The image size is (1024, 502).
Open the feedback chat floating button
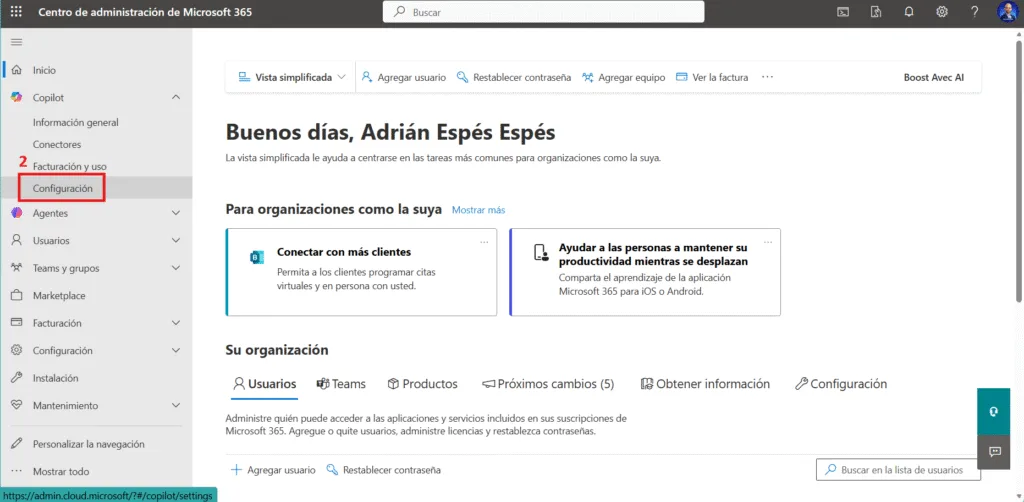(995, 452)
